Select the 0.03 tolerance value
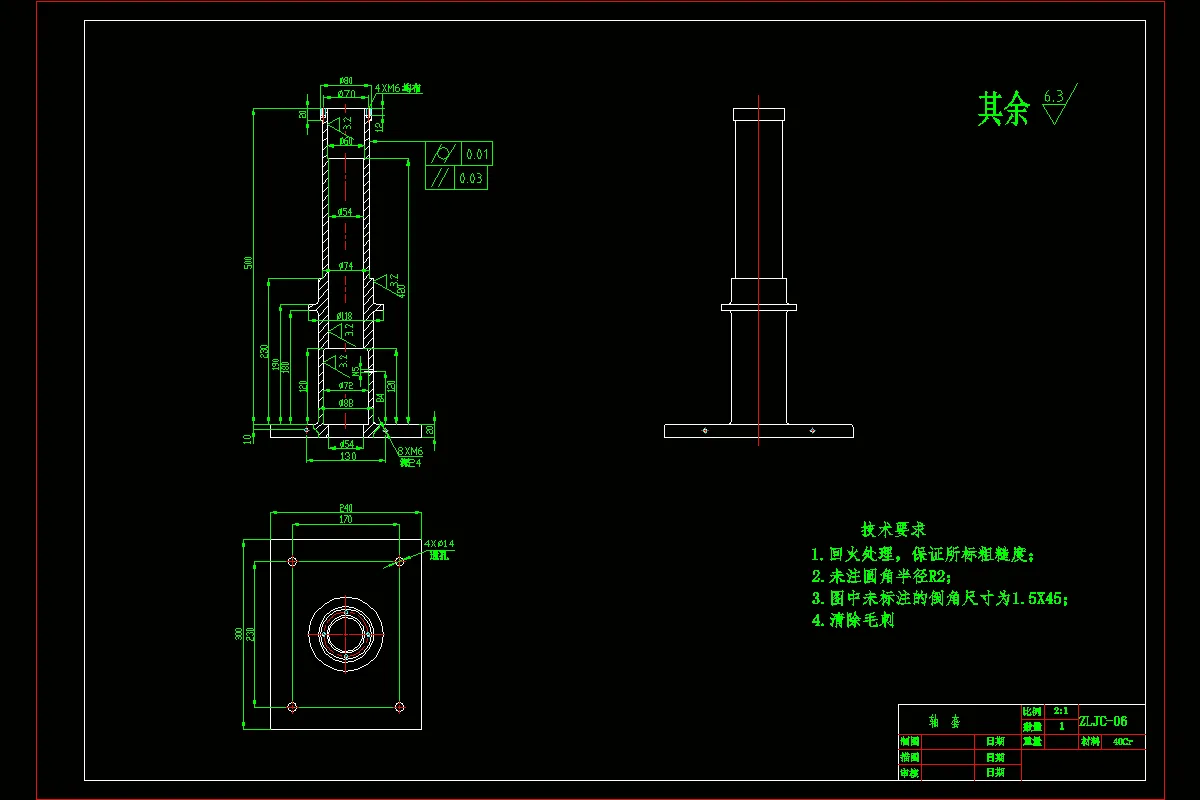The image size is (1200, 800). point(470,179)
